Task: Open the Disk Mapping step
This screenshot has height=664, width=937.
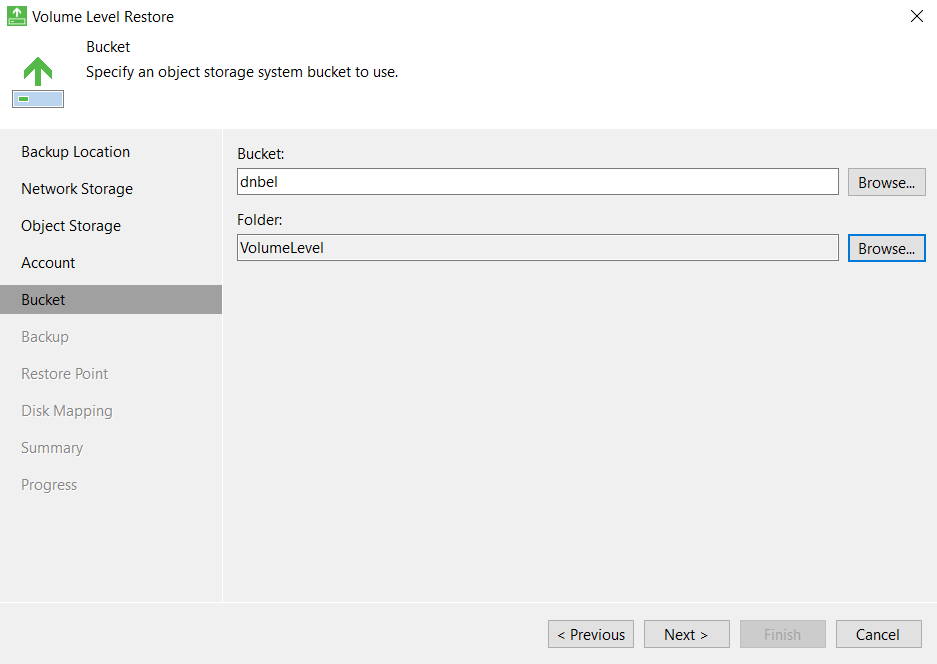Action: pos(67,411)
